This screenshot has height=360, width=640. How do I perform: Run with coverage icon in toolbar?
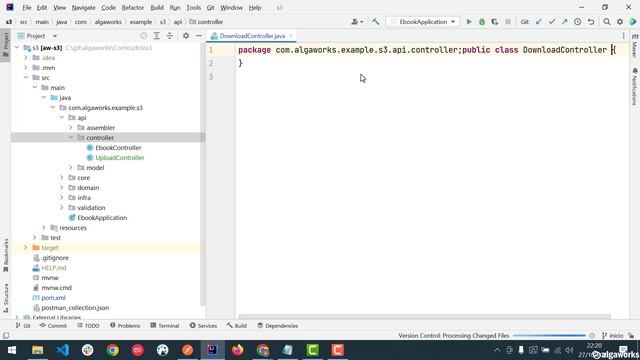tap(495, 22)
